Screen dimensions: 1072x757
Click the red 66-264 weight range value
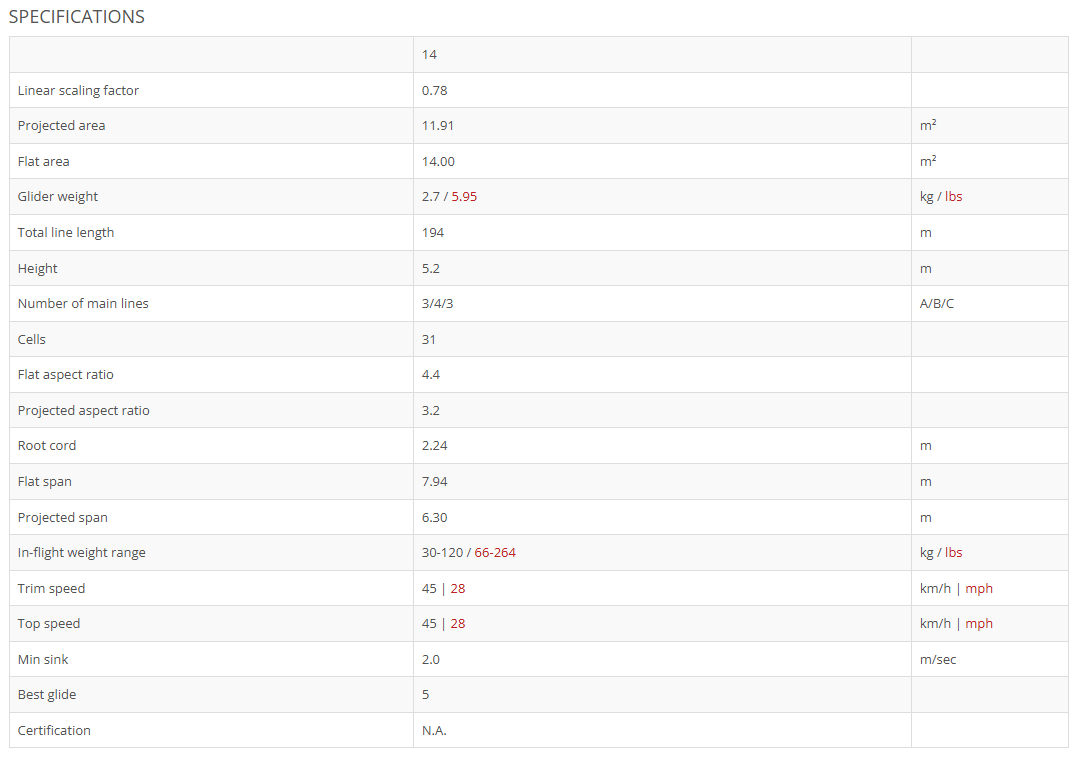(495, 553)
